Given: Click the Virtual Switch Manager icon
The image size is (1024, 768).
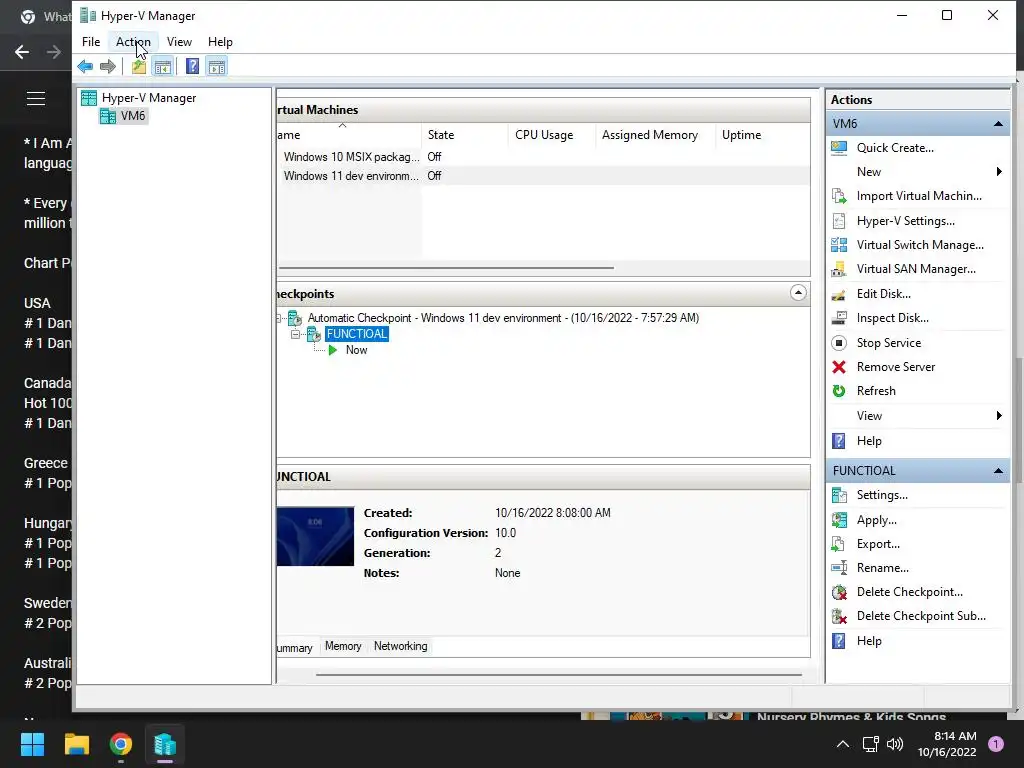Looking at the screenshot, I should click(x=839, y=245).
